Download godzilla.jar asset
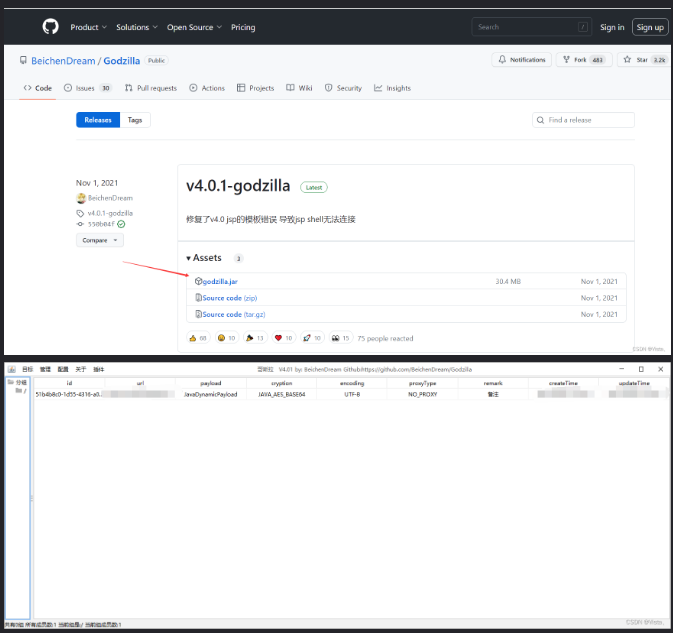 click(x=220, y=282)
